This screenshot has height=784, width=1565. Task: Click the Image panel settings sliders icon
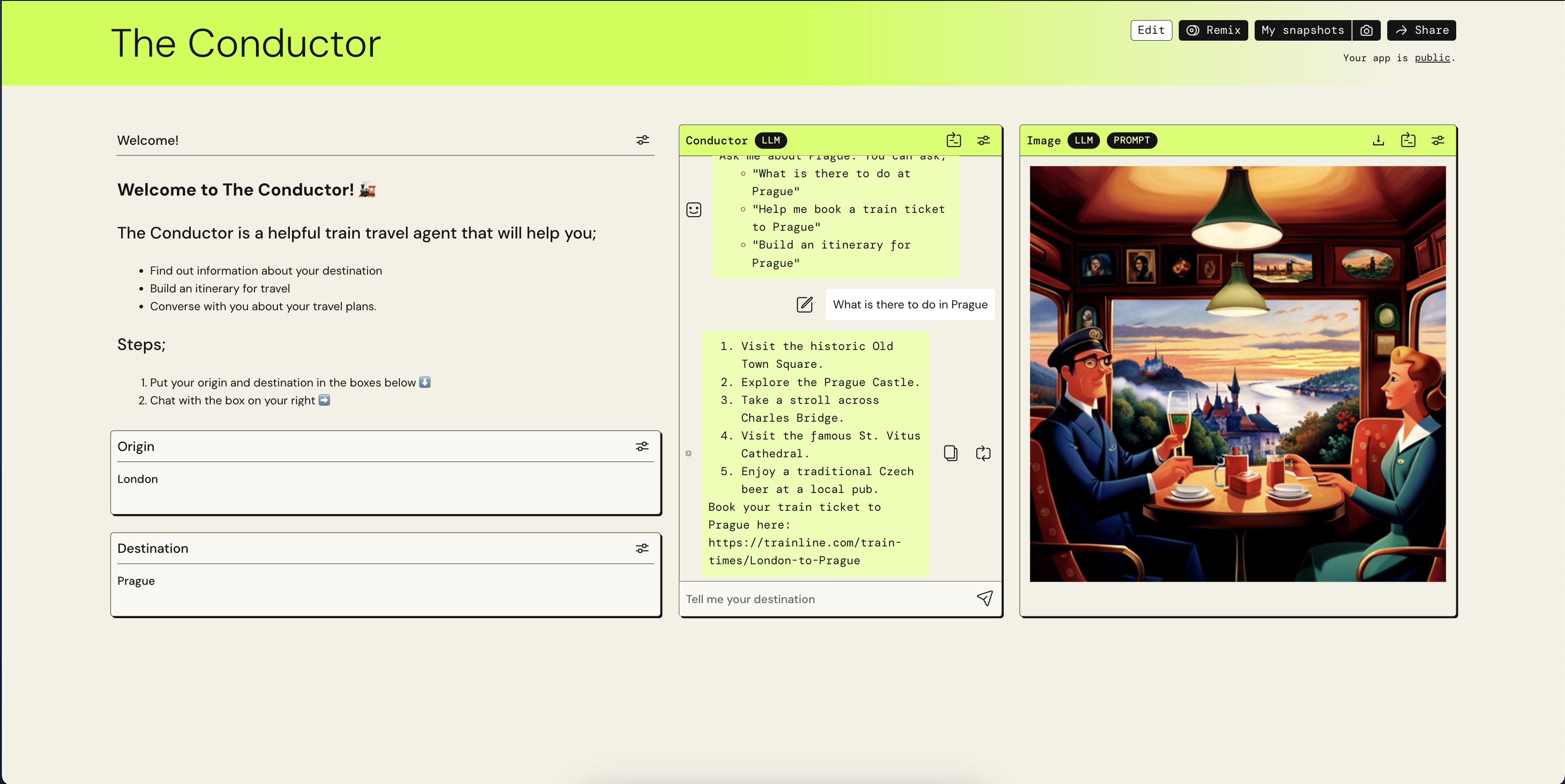click(1437, 140)
